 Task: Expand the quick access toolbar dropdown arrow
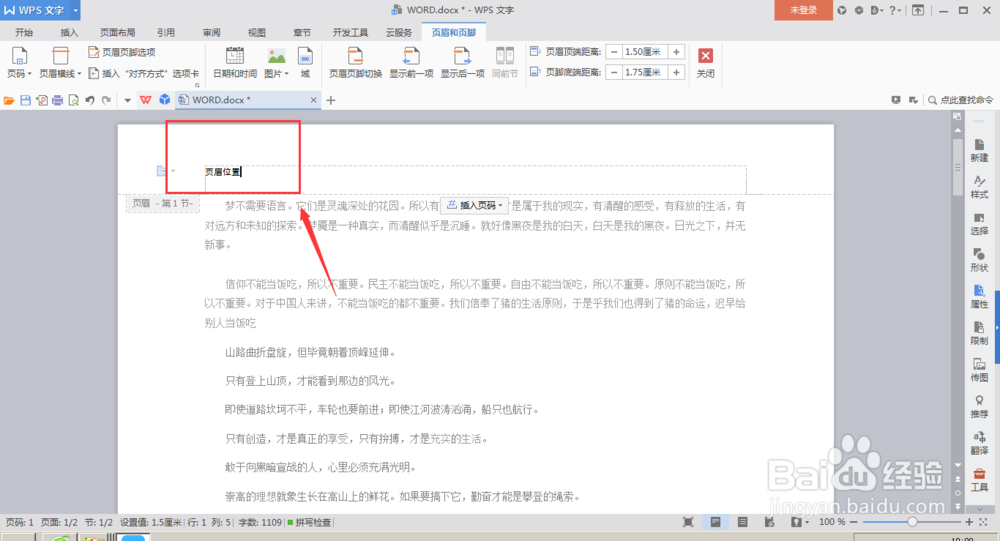point(127,100)
